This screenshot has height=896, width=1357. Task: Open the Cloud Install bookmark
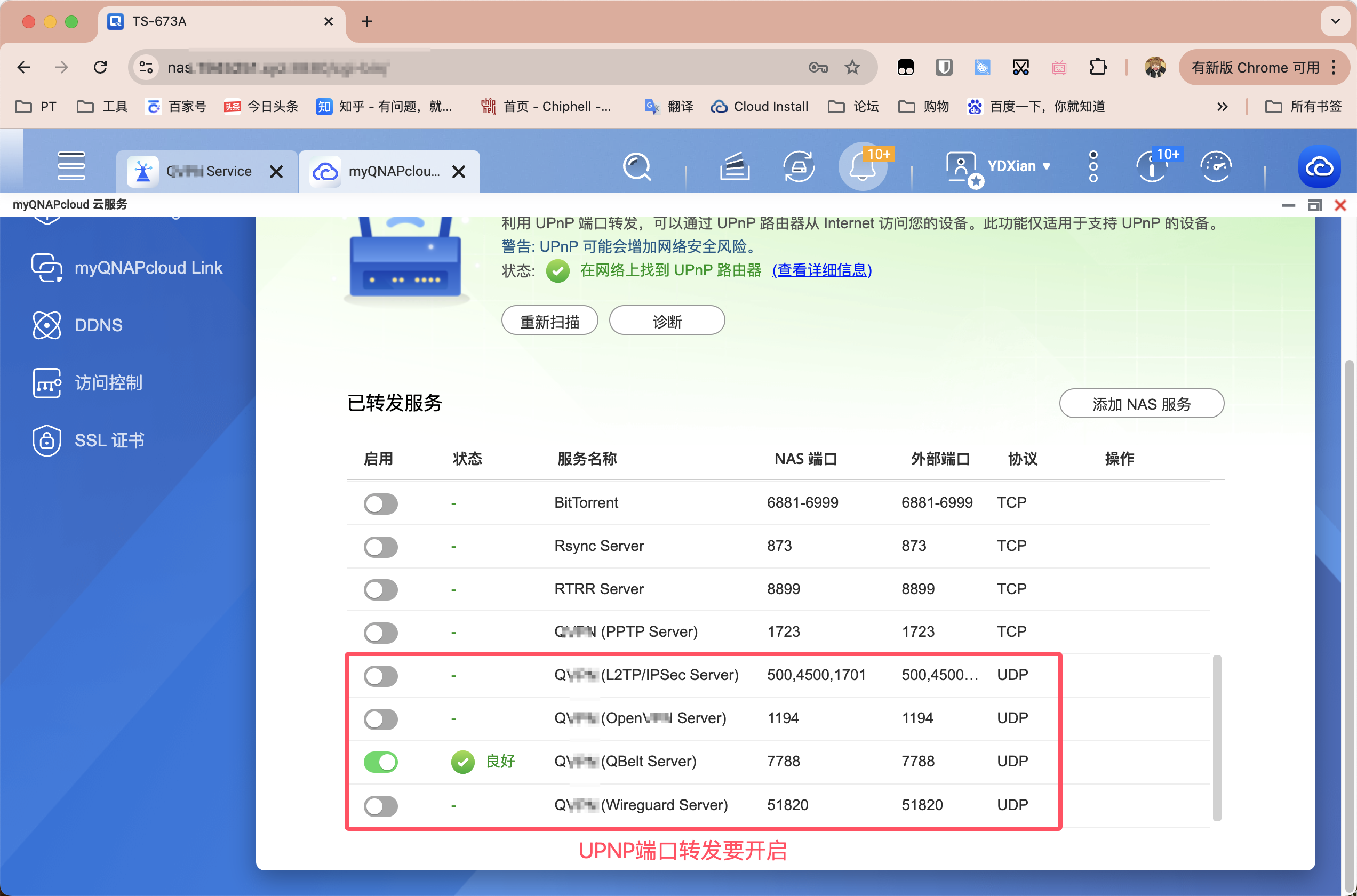coord(759,106)
